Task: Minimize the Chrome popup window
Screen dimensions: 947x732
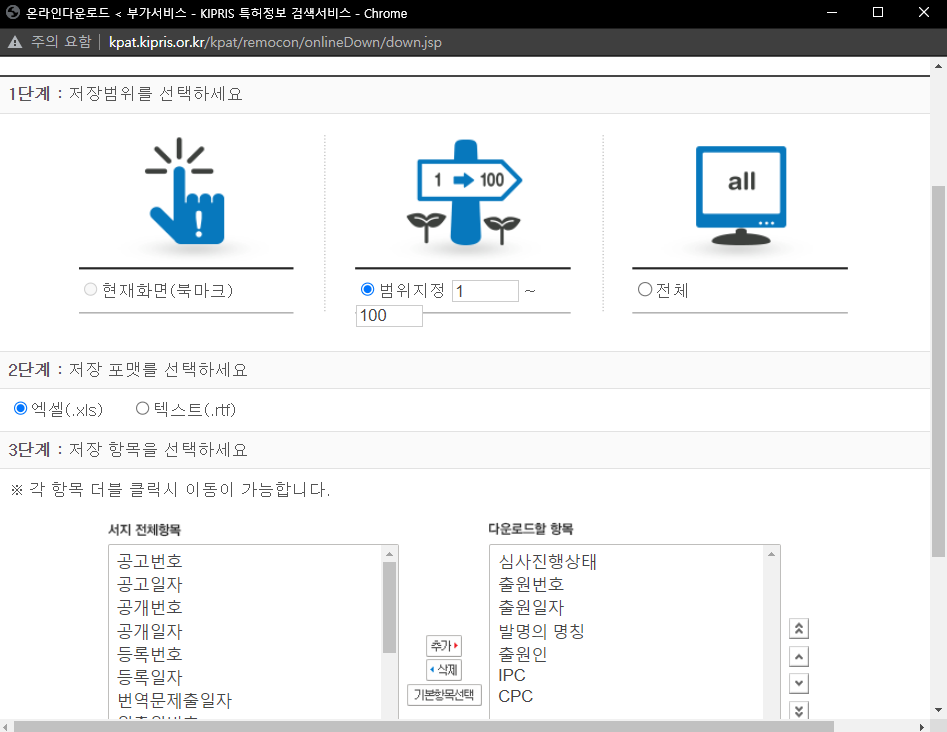Action: [832, 13]
